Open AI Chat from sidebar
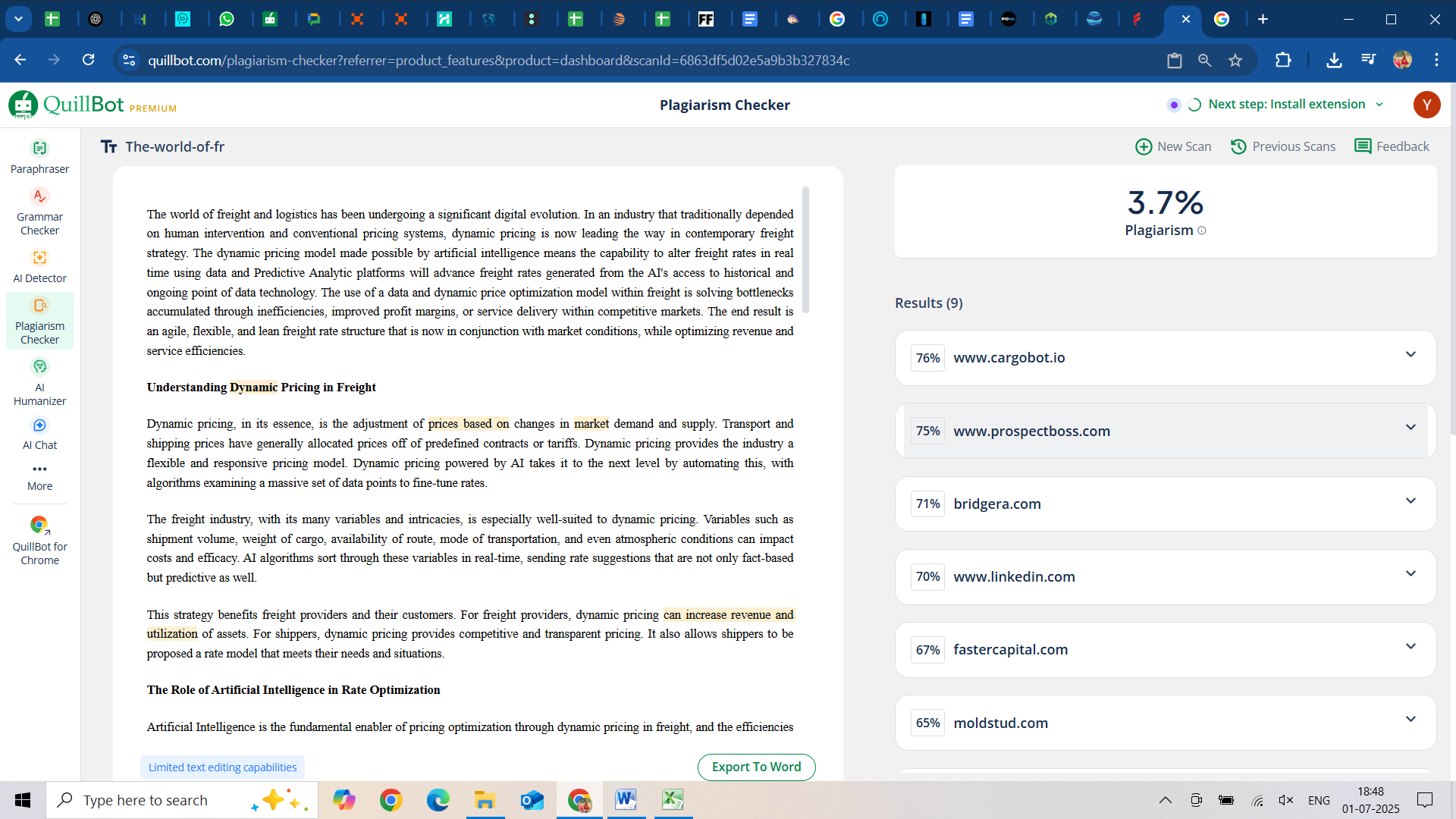This screenshot has width=1456, height=819. pos(39,433)
